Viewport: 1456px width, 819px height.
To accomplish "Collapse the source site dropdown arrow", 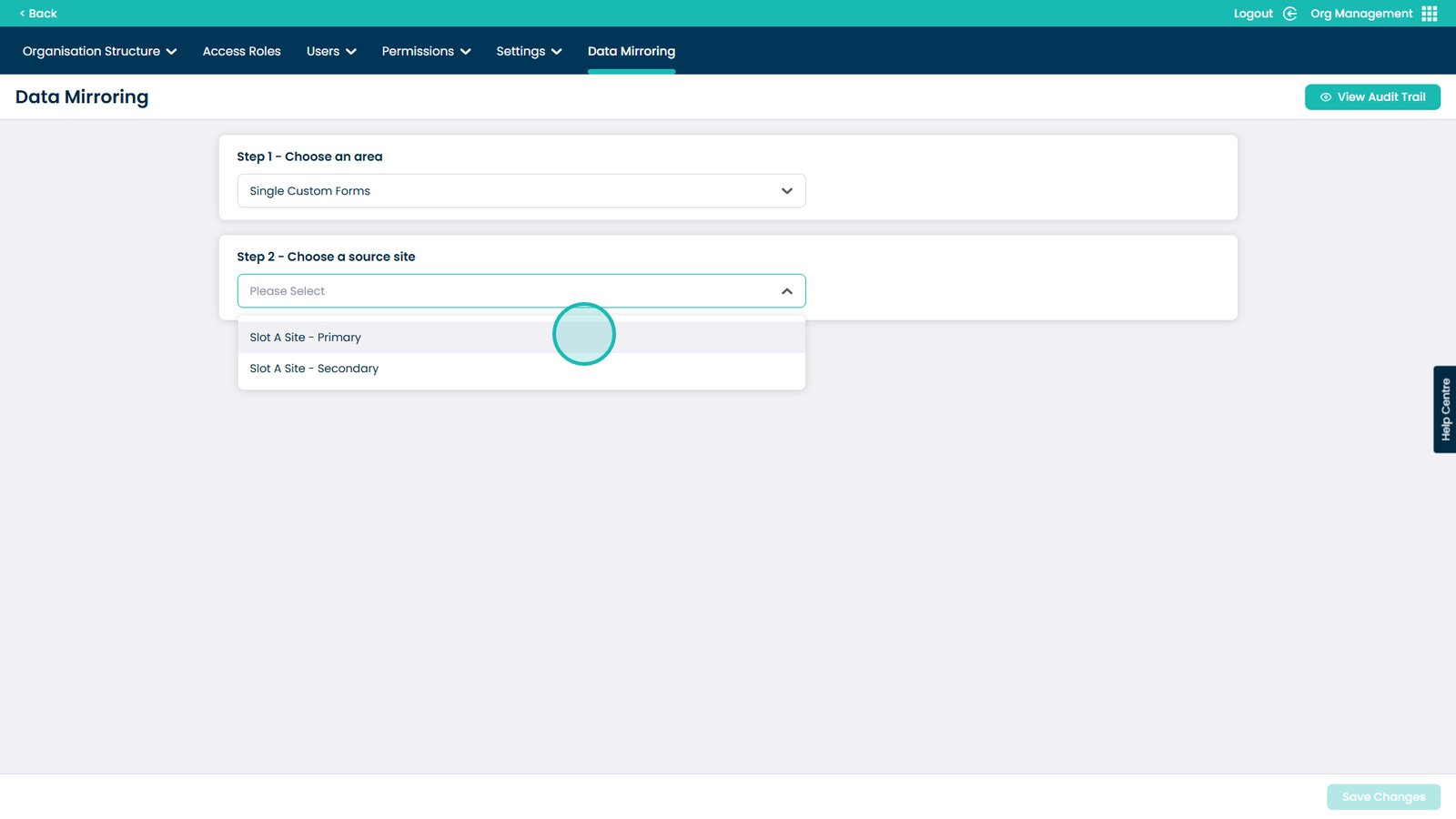I will tap(786, 291).
